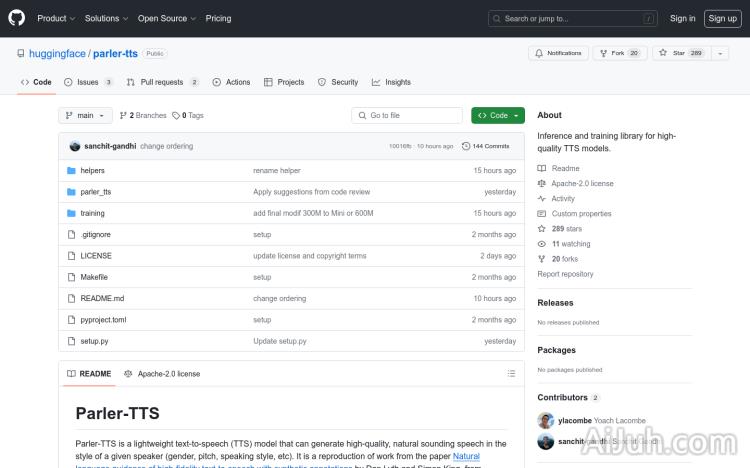Open the huggingface owner link
This screenshot has width=750, height=468.
(x=57, y=53)
